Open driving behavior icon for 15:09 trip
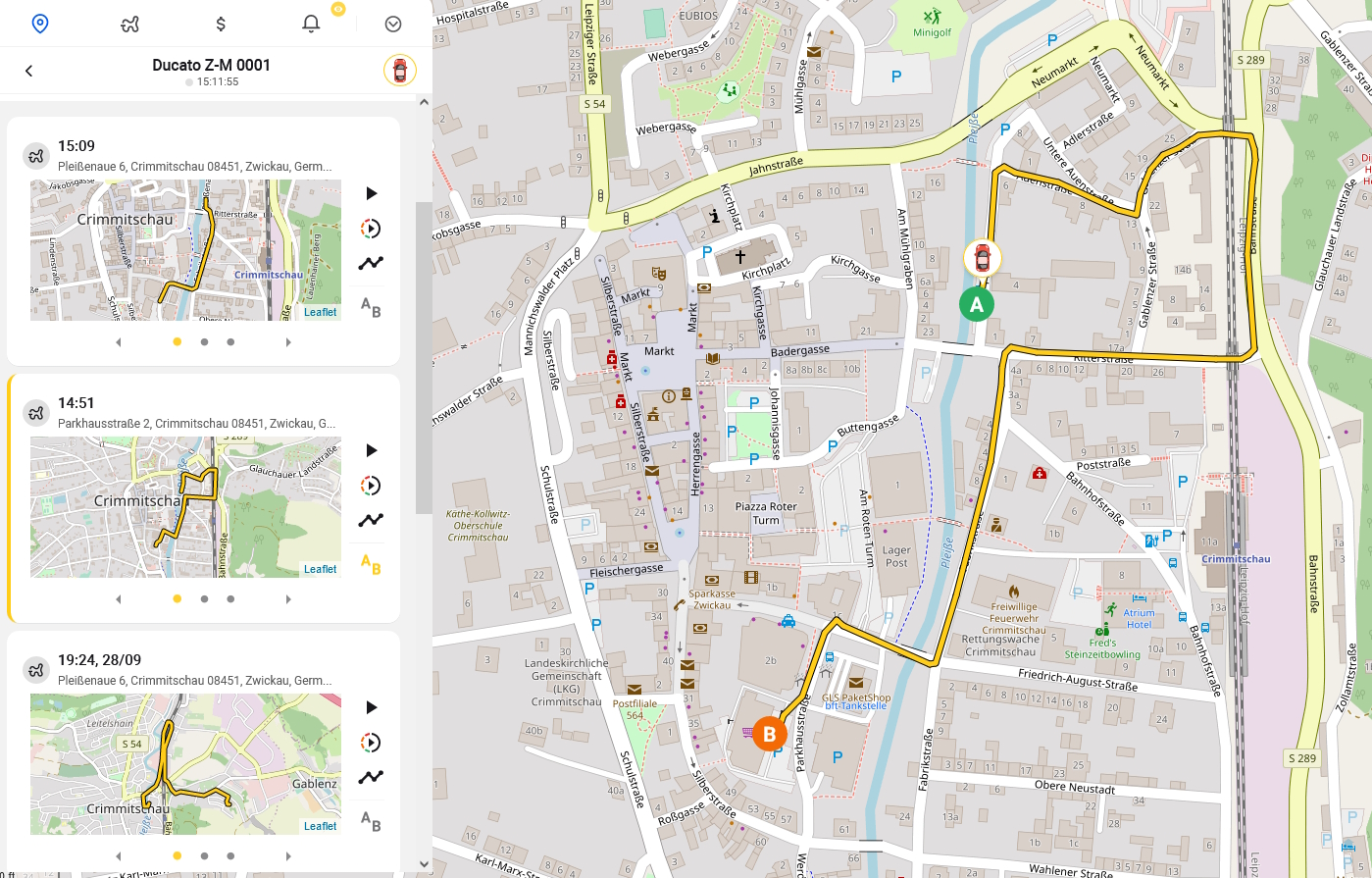This screenshot has width=1372, height=878. tap(371, 229)
